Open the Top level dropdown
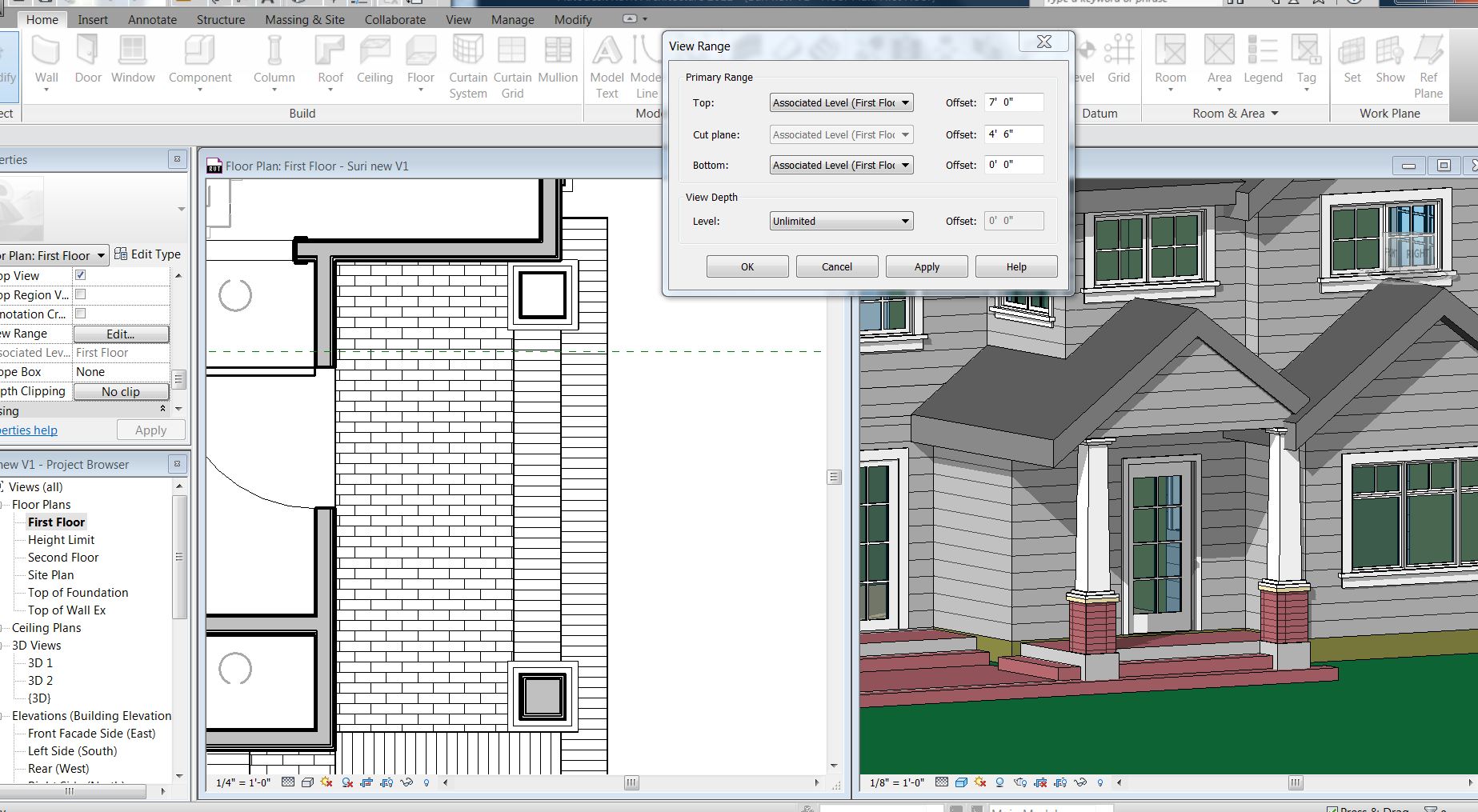The width and height of the screenshot is (1478, 812). 841,103
